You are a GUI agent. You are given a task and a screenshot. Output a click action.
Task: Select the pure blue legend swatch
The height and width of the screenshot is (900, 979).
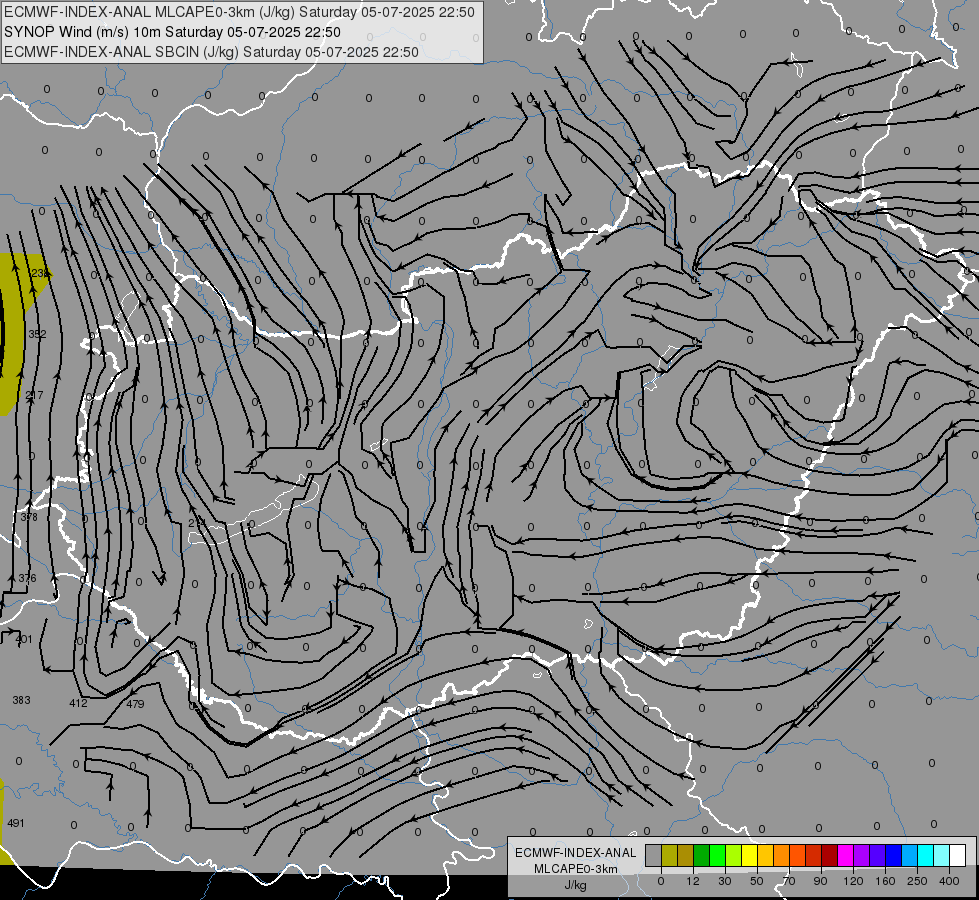pyautogui.click(x=893, y=856)
